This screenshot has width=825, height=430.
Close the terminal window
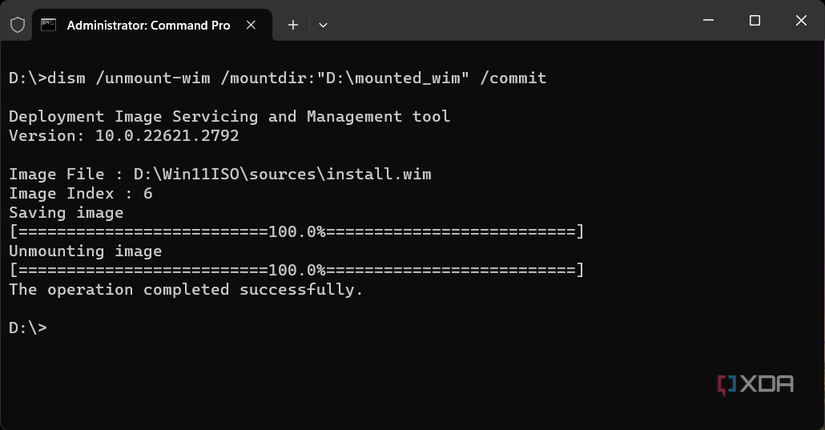coord(801,21)
